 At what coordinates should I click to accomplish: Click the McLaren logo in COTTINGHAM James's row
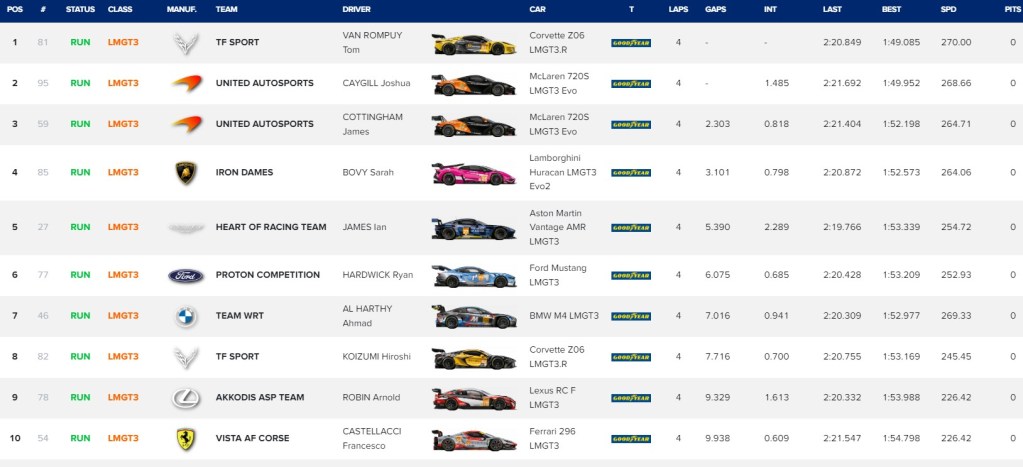coord(186,124)
